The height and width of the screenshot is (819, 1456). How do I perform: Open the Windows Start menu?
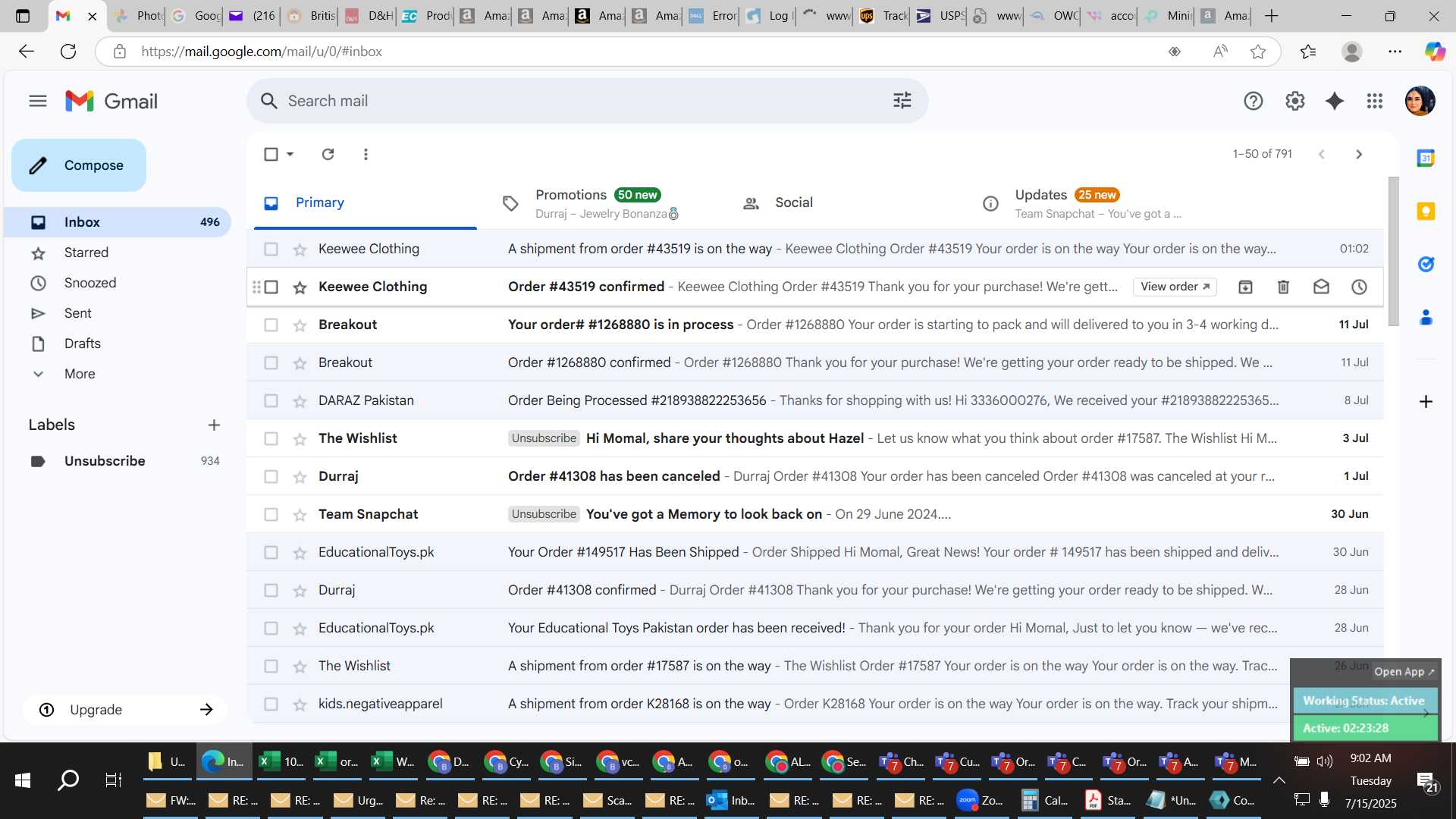coord(23,780)
